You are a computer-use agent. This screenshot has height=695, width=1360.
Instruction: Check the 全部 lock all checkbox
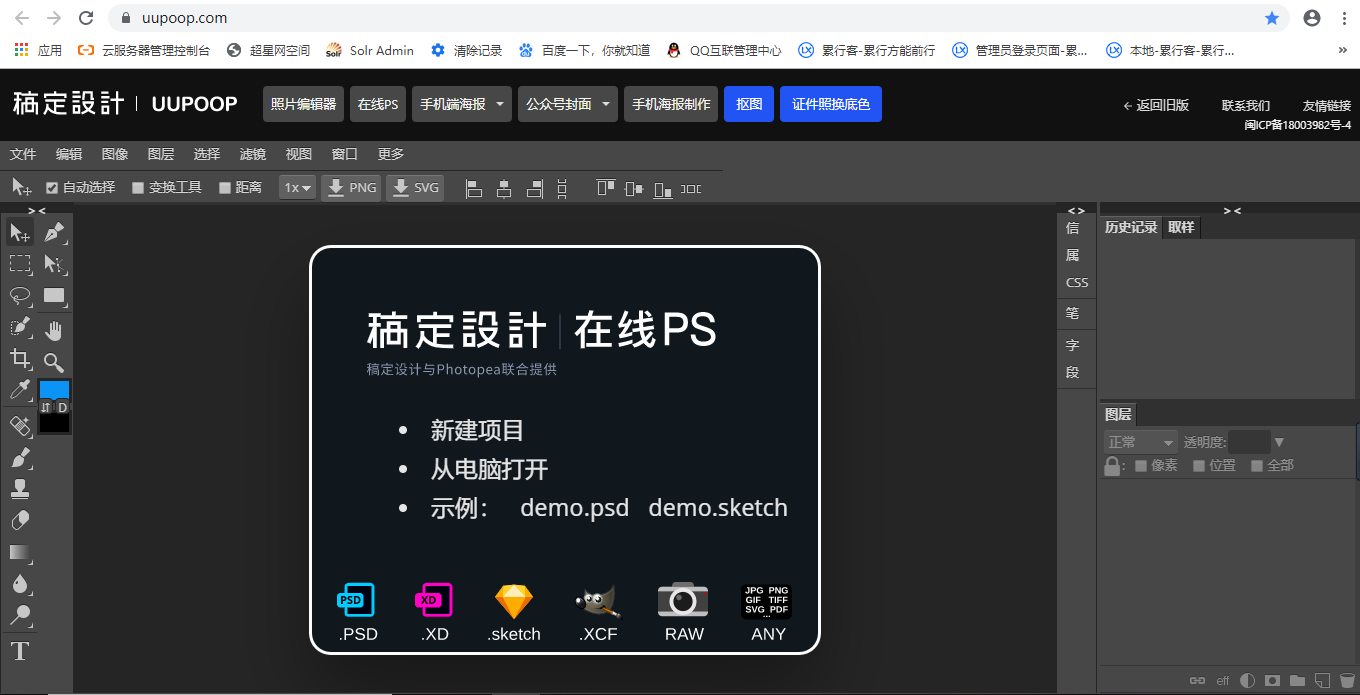pyautogui.click(x=1257, y=465)
